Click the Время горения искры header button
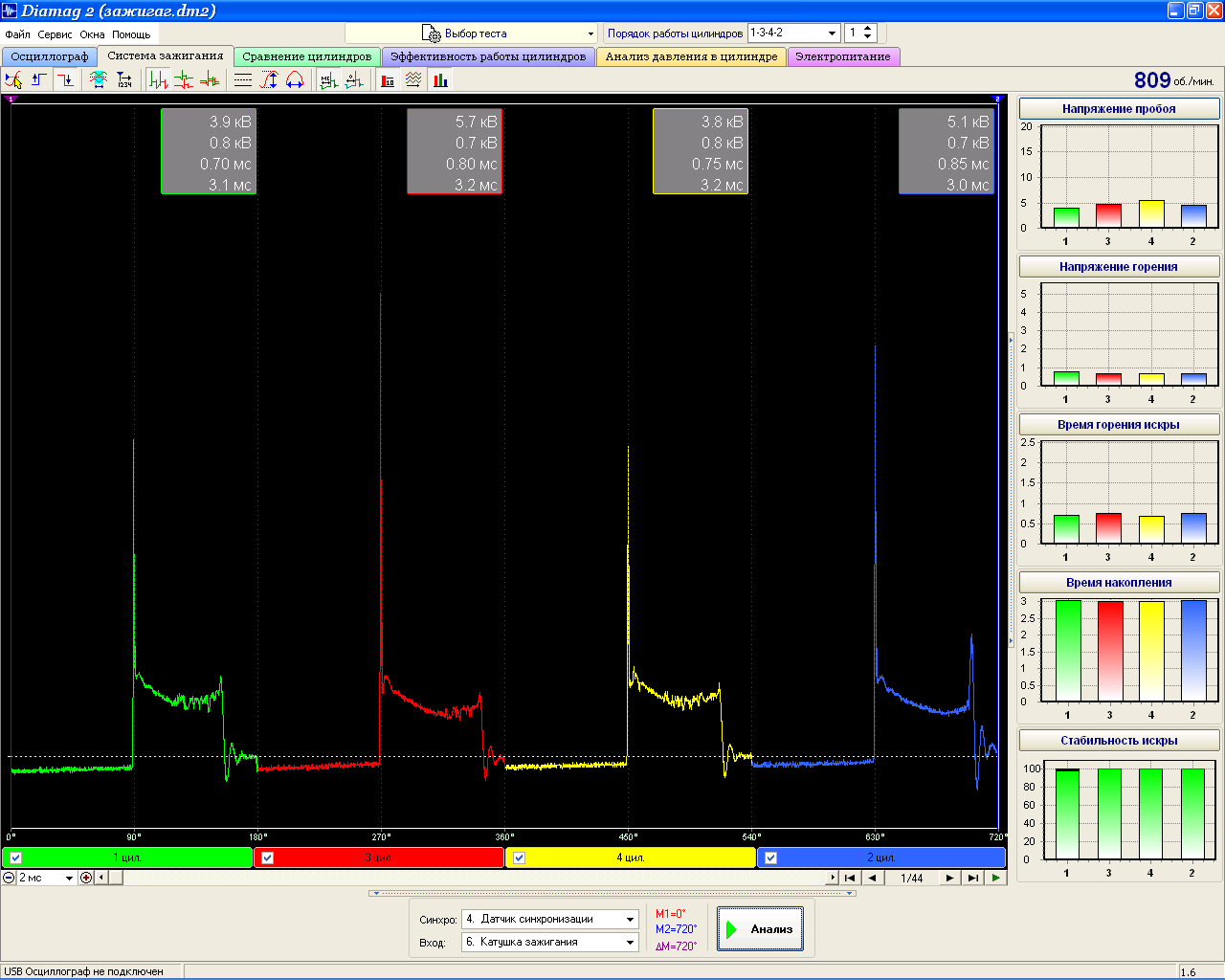This screenshot has width=1225, height=980. (x=1119, y=425)
